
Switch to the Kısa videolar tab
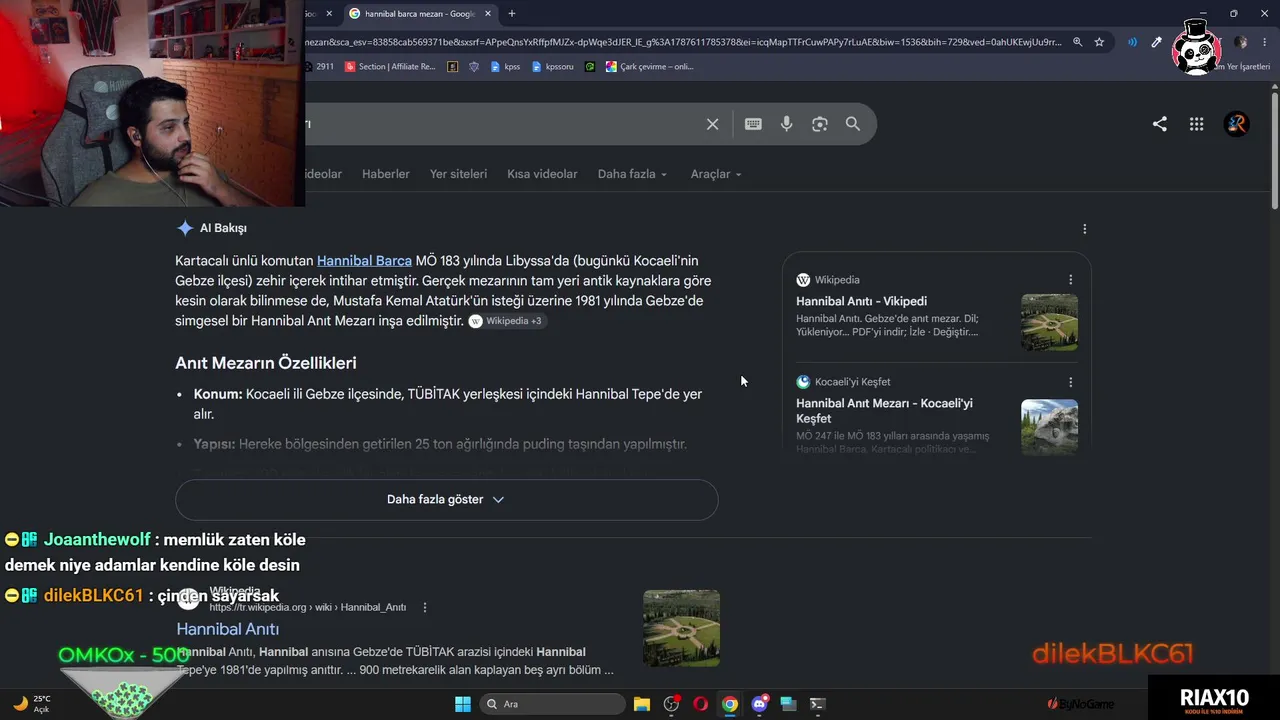click(x=542, y=174)
